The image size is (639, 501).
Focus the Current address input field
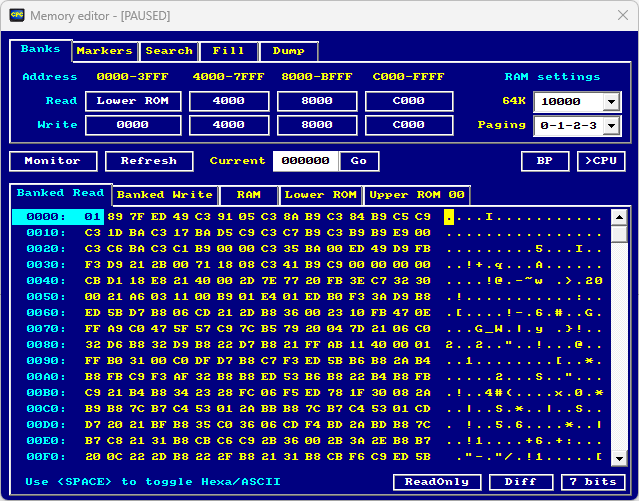point(305,161)
